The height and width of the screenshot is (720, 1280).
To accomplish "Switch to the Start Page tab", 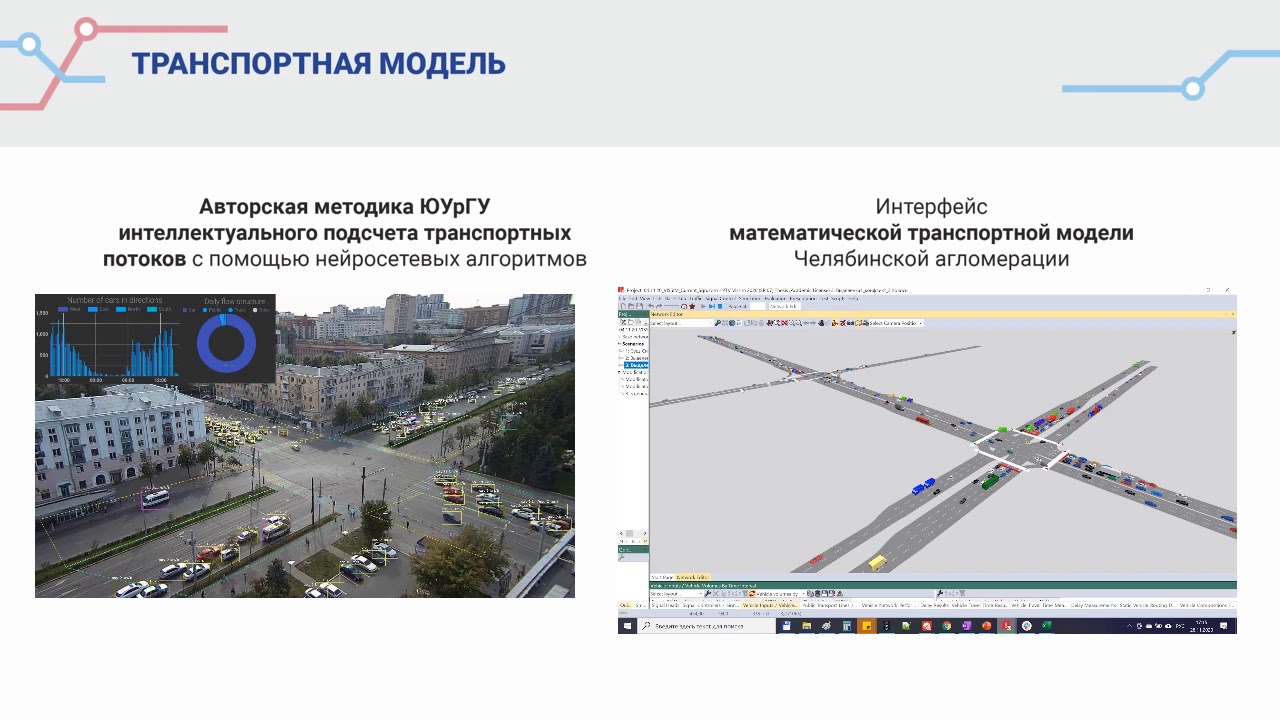I will [662, 577].
